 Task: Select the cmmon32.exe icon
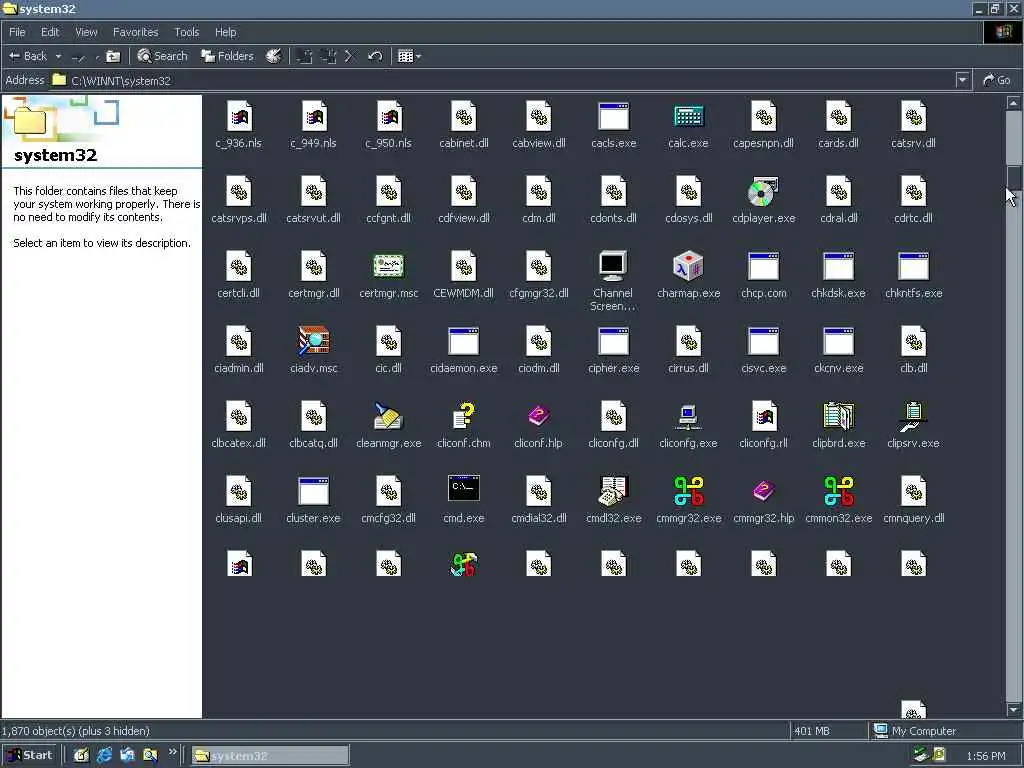pyautogui.click(x=839, y=491)
